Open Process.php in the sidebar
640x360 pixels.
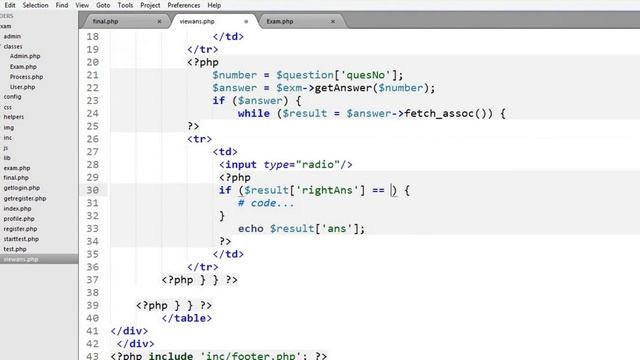[x=27, y=77]
